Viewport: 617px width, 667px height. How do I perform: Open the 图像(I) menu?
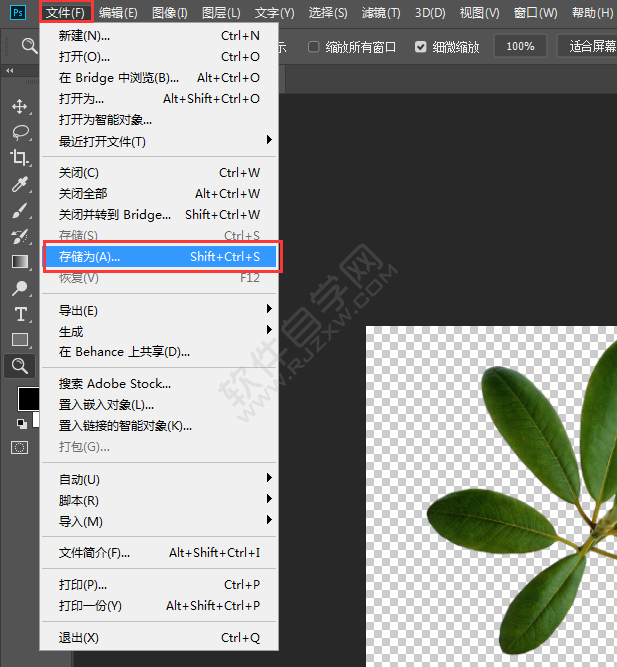tap(170, 13)
